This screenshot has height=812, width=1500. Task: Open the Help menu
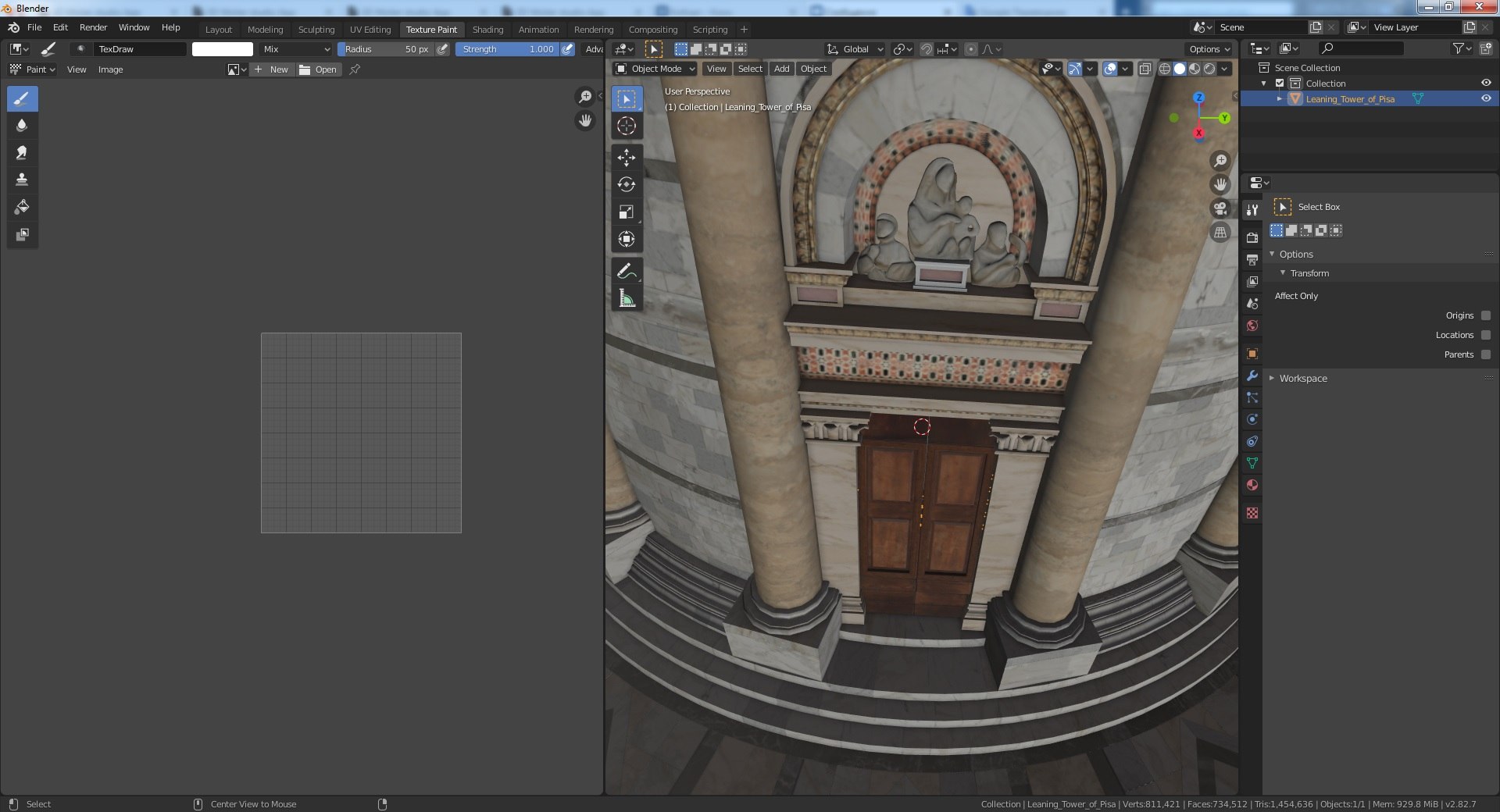coord(170,27)
